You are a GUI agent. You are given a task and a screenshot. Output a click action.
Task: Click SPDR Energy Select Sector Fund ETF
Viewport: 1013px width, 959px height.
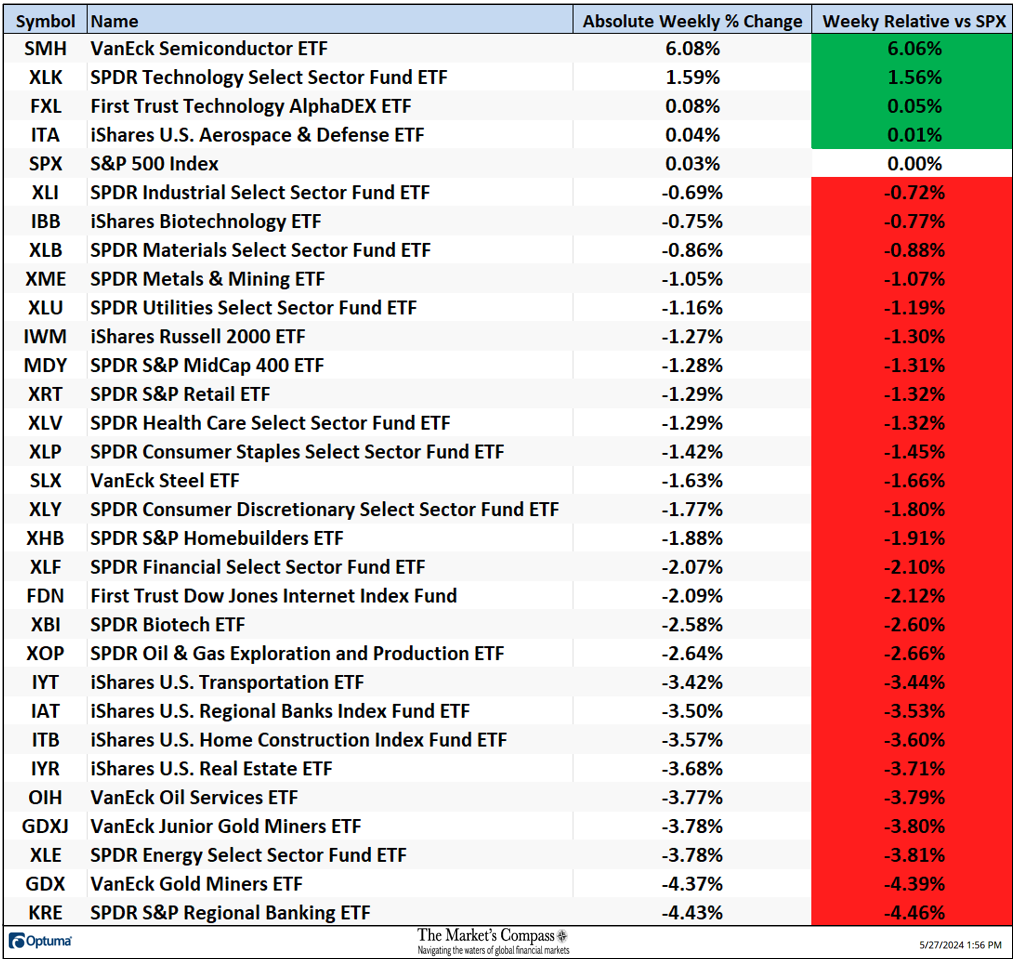click(249, 855)
